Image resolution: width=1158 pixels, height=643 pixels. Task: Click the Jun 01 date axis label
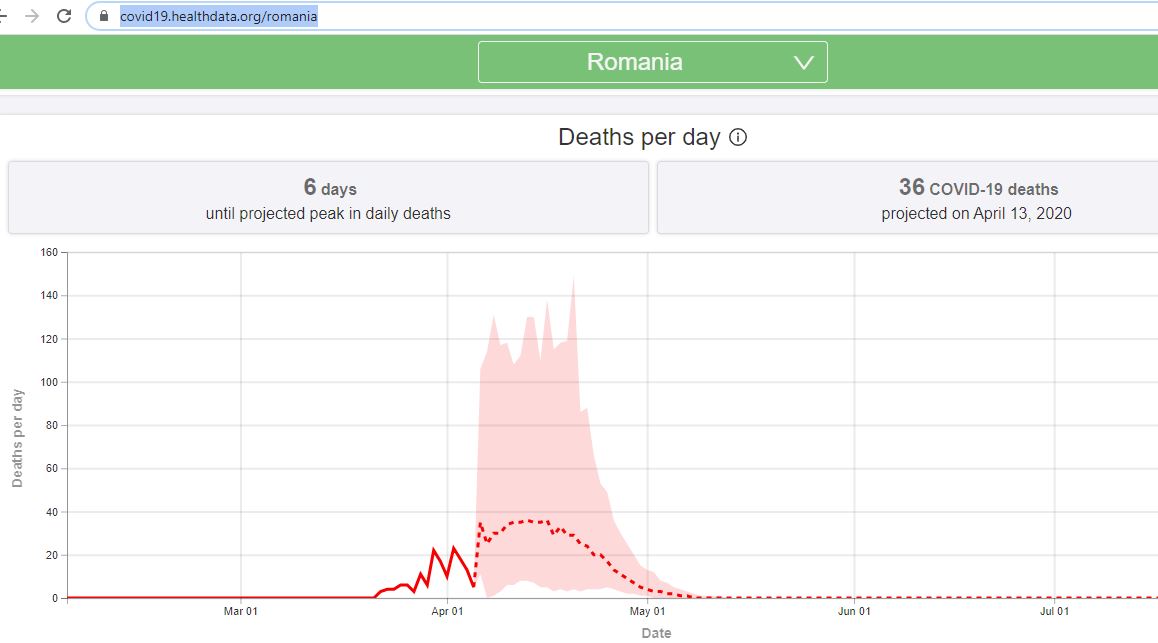[854, 611]
